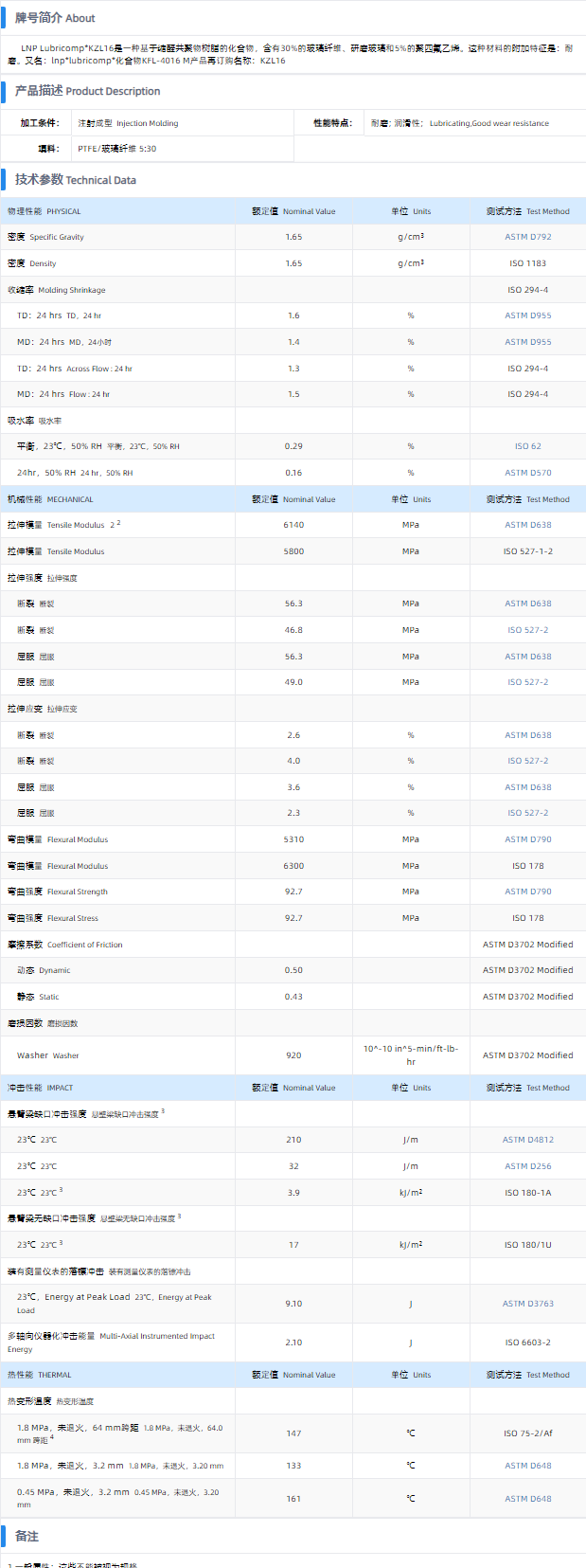Click the ASTM D4812 impact test link
Image resolution: width=586 pixels, height=1568 pixels.
click(x=527, y=1140)
